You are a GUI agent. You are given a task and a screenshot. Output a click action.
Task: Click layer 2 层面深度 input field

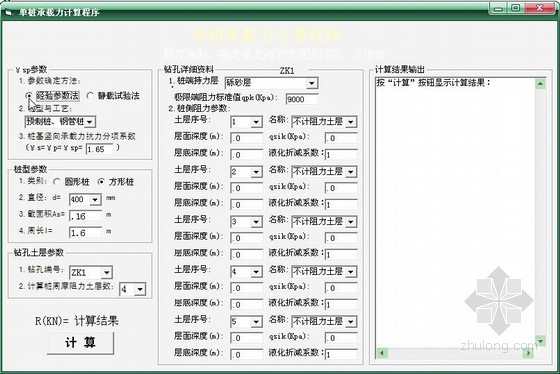click(246, 188)
